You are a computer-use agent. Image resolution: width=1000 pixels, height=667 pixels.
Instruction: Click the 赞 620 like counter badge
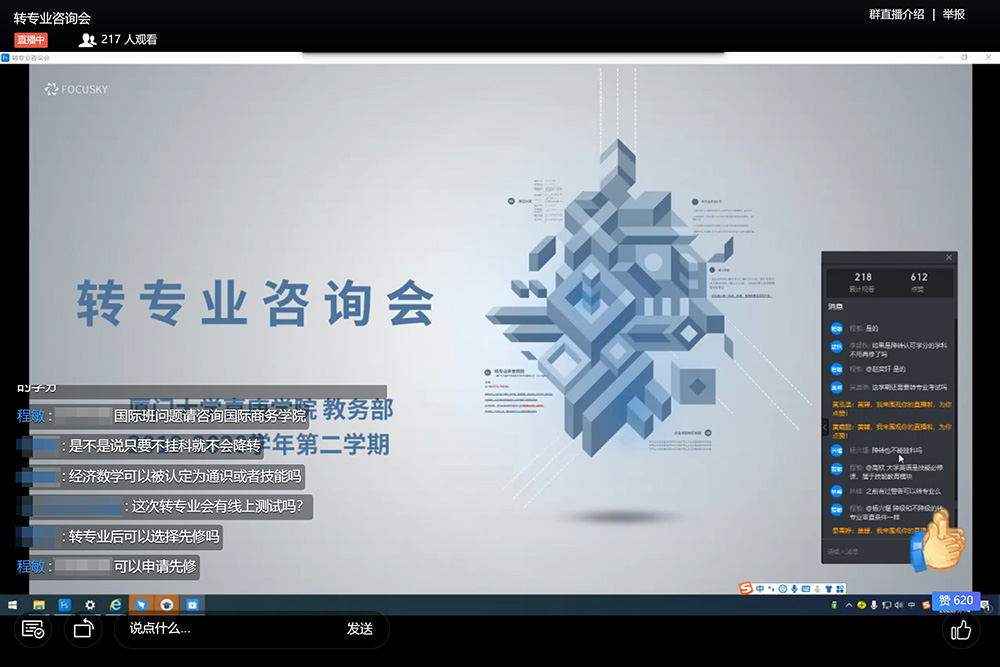(955, 600)
